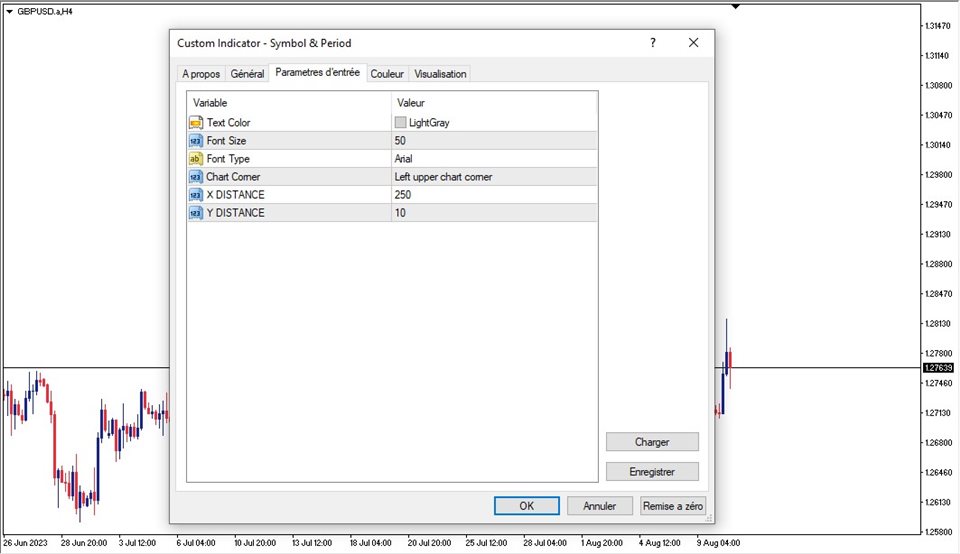Open the GBPUSD chart dropdown arrow
Image resolution: width=960 pixels, height=554 pixels.
(x=9, y=11)
